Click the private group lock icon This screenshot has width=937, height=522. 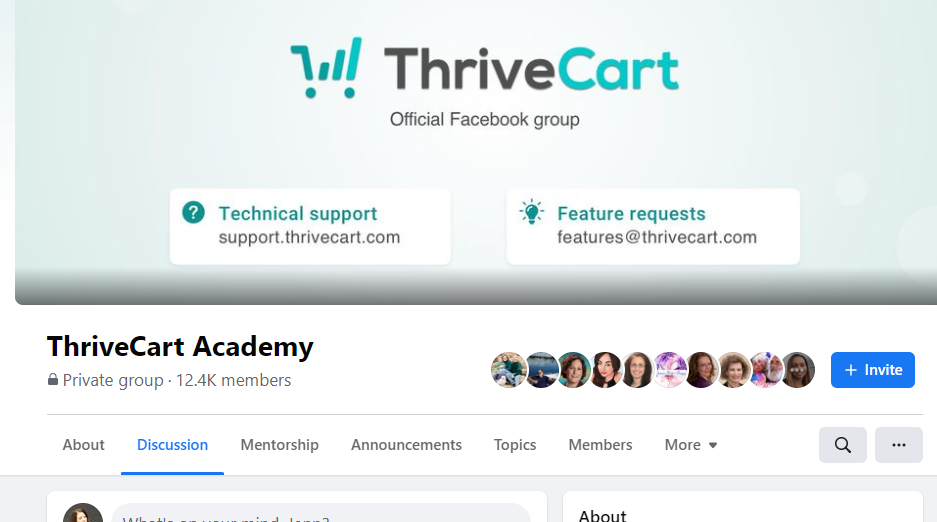[x=53, y=380]
